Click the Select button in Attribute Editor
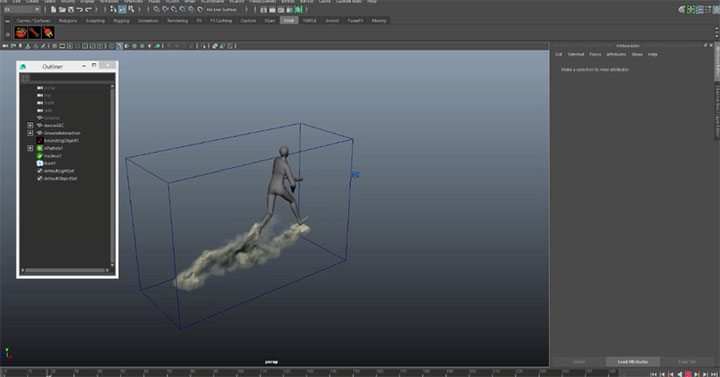 tap(579, 362)
